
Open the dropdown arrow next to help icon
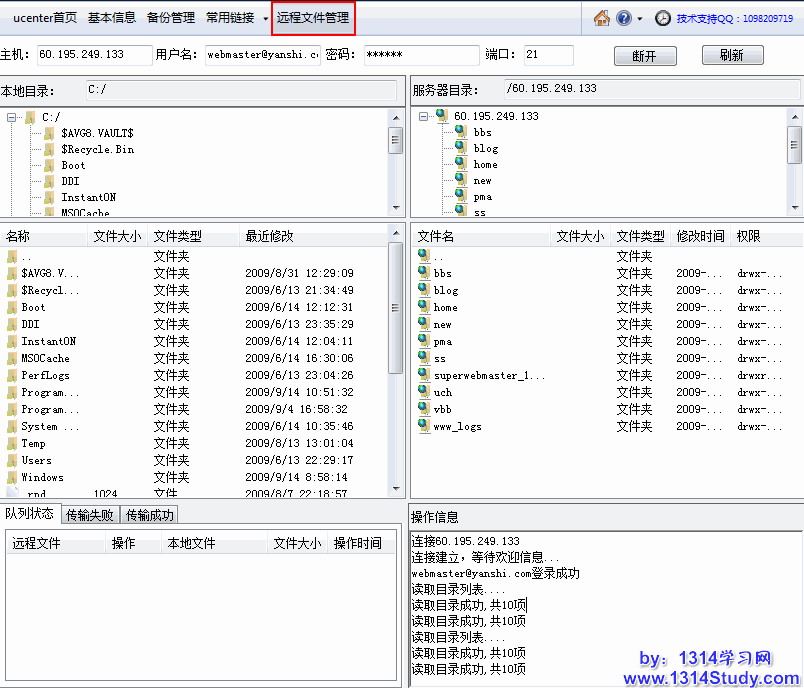click(x=640, y=19)
